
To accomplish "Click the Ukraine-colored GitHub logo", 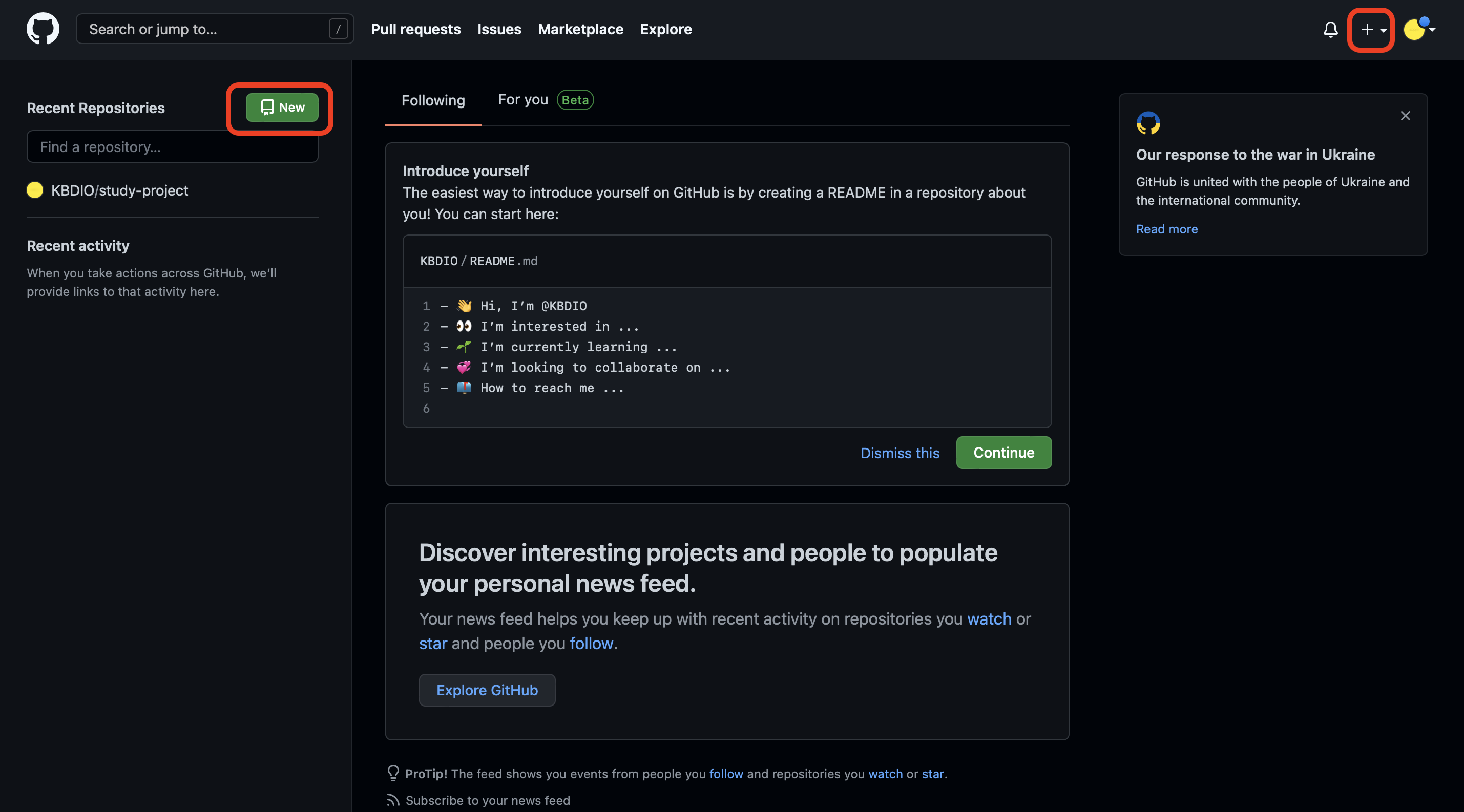I will [1148, 123].
